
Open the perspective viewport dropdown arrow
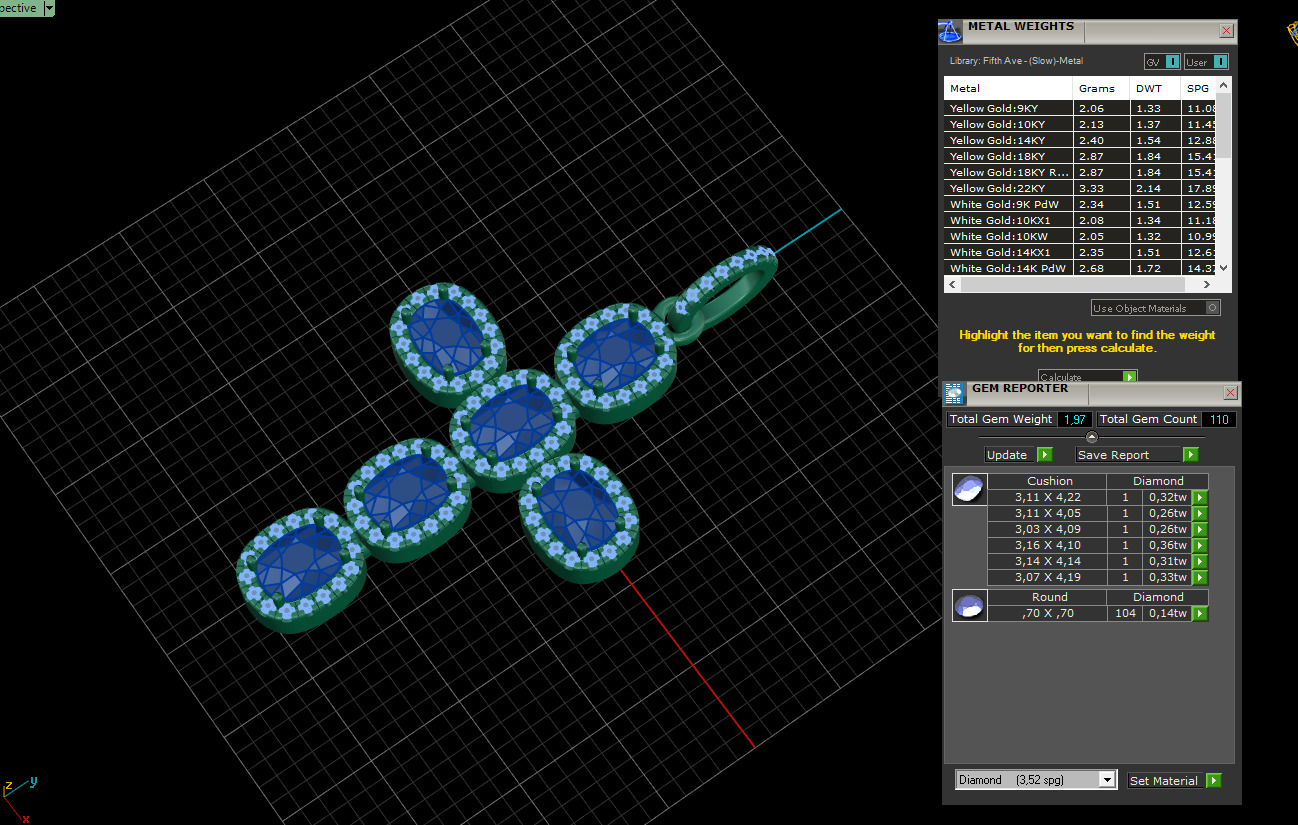click(x=49, y=7)
